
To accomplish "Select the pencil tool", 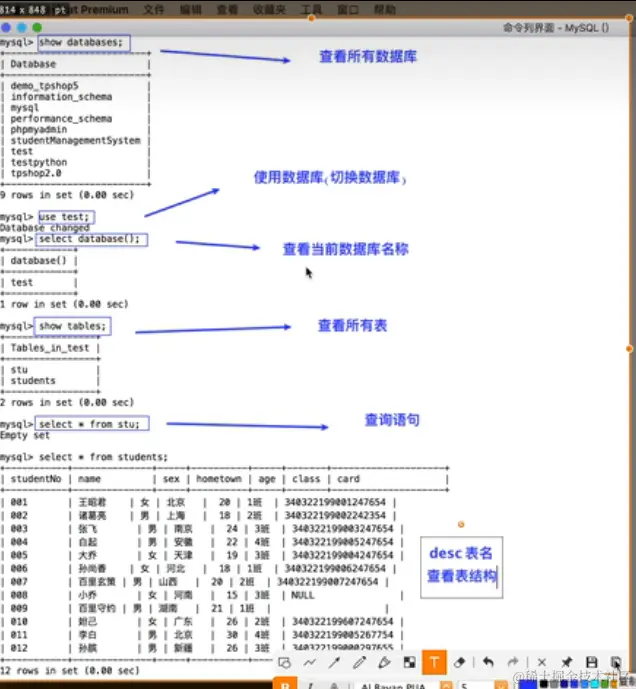I will click(x=360, y=662).
